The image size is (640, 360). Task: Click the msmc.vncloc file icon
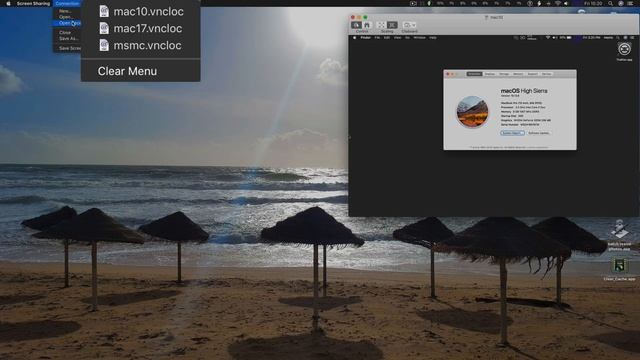click(104, 45)
